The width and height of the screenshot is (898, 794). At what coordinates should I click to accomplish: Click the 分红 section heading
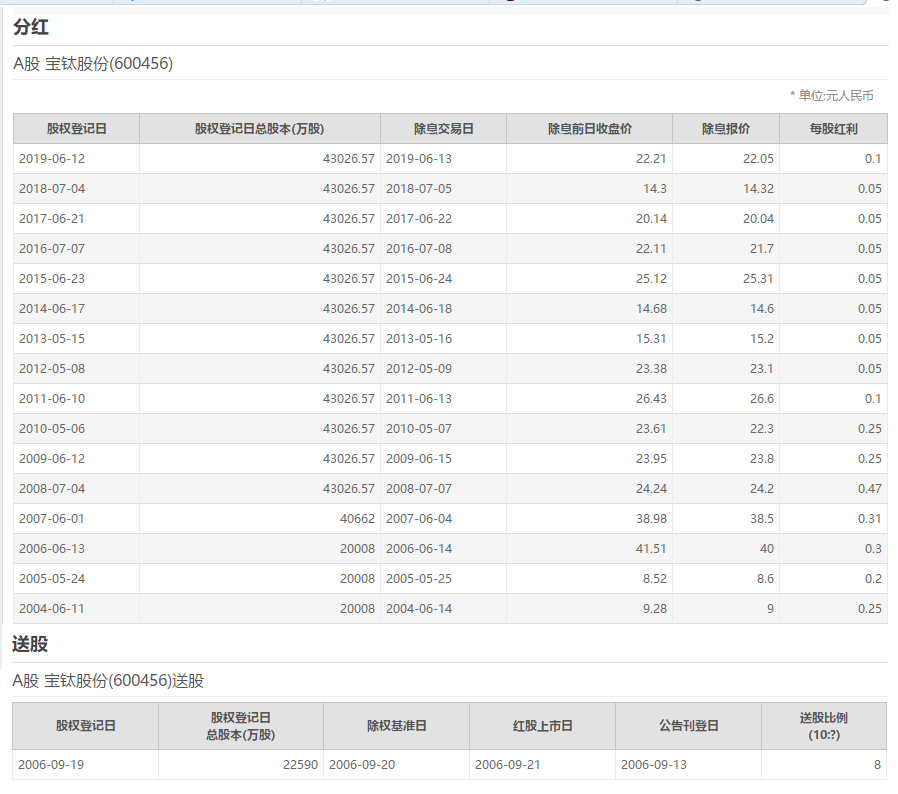pyautogui.click(x=31, y=27)
